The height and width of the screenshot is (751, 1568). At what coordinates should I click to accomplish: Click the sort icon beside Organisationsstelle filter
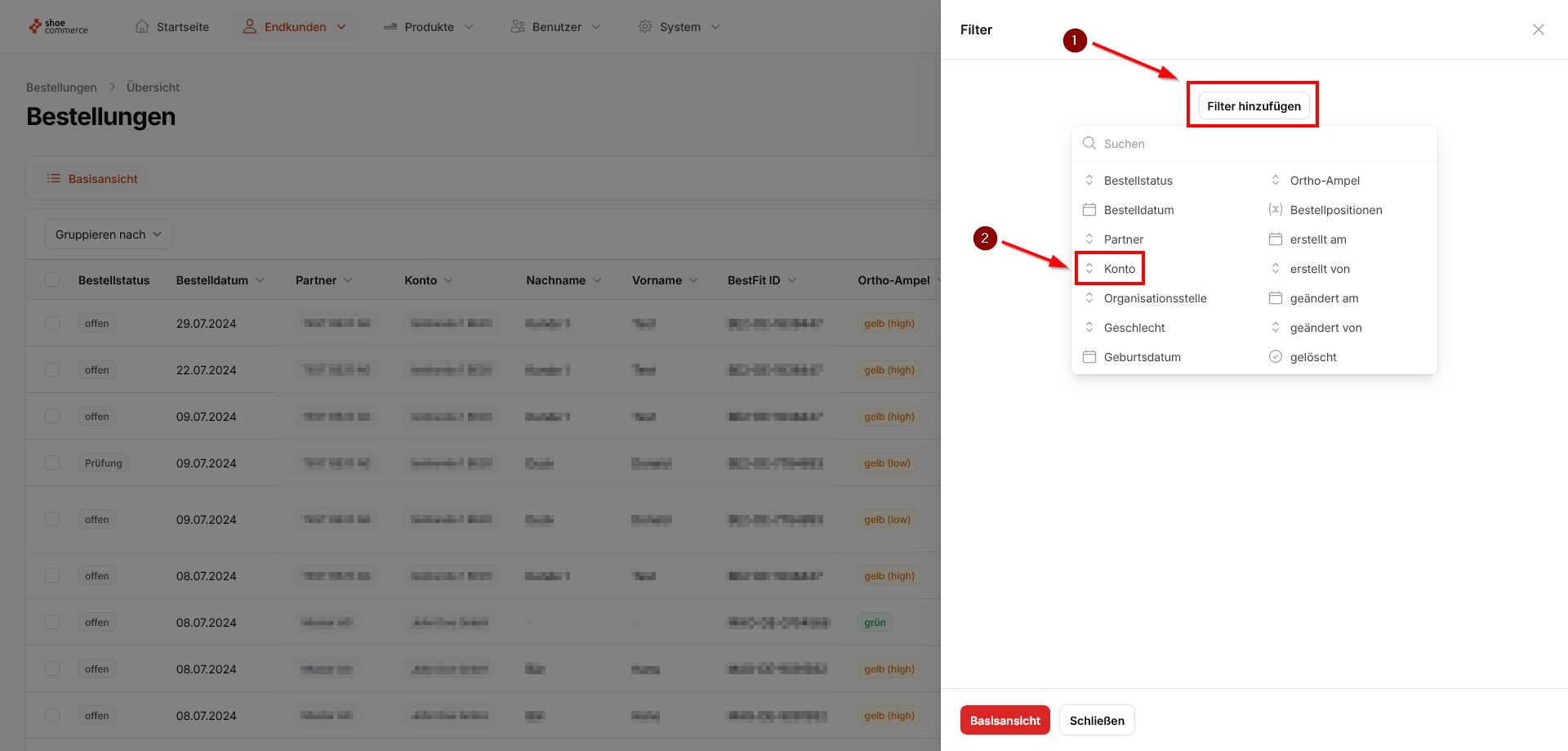[1089, 297]
